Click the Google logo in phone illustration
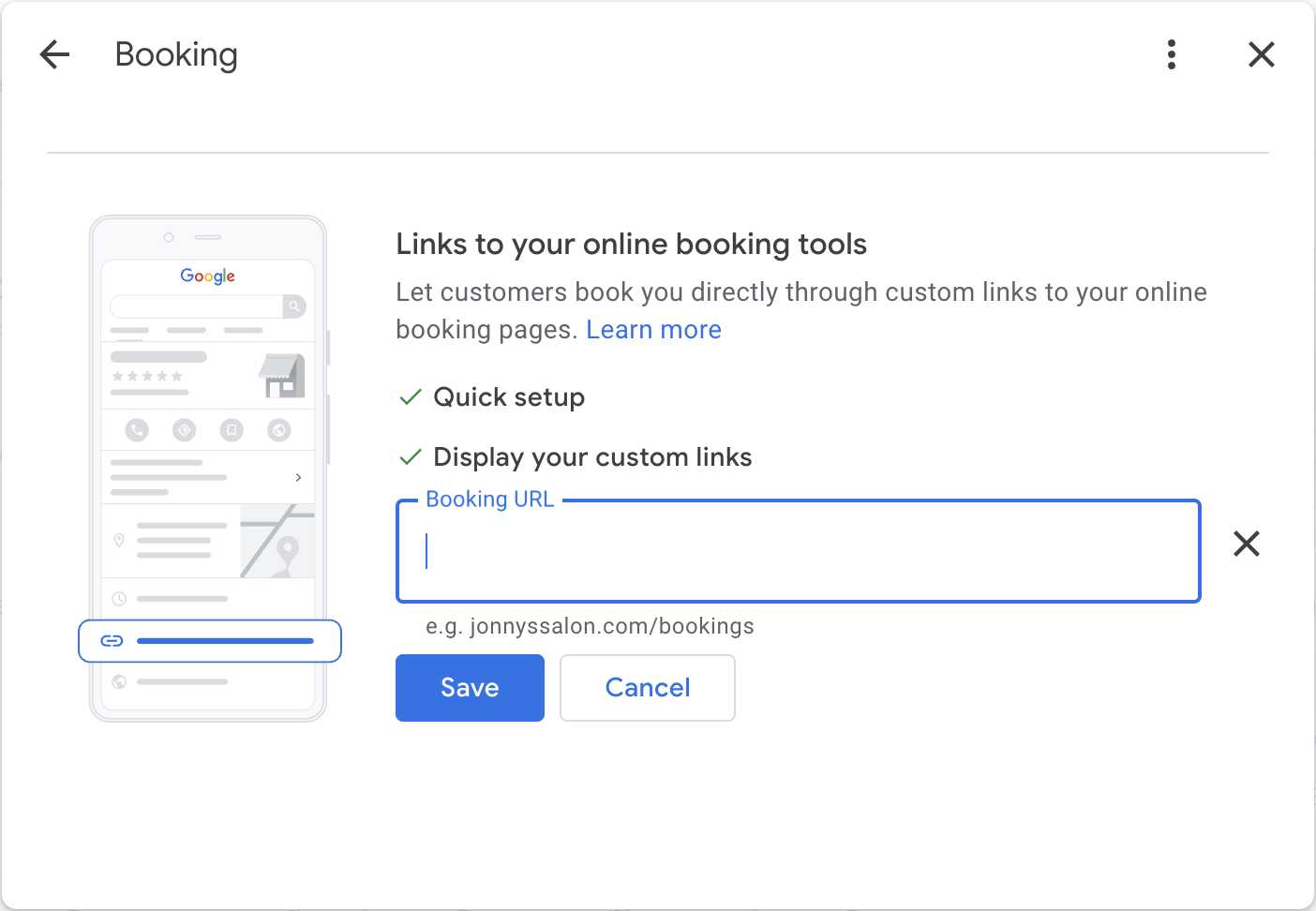This screenshot has height=911, width=1316. [x=208, y=276]
